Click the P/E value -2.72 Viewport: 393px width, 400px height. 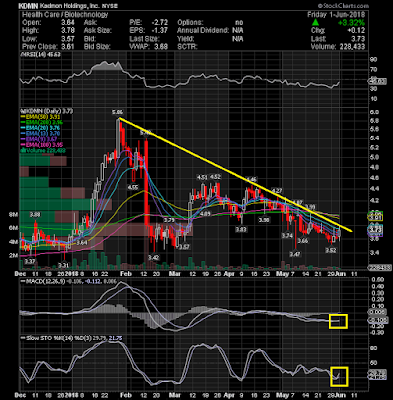point(159,23)
